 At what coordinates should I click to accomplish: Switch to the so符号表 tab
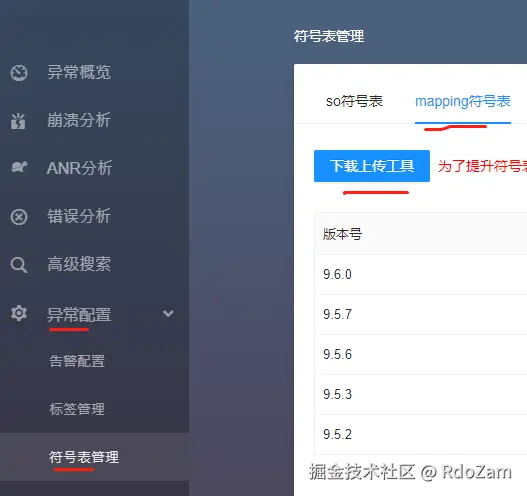tap(354, 101)
